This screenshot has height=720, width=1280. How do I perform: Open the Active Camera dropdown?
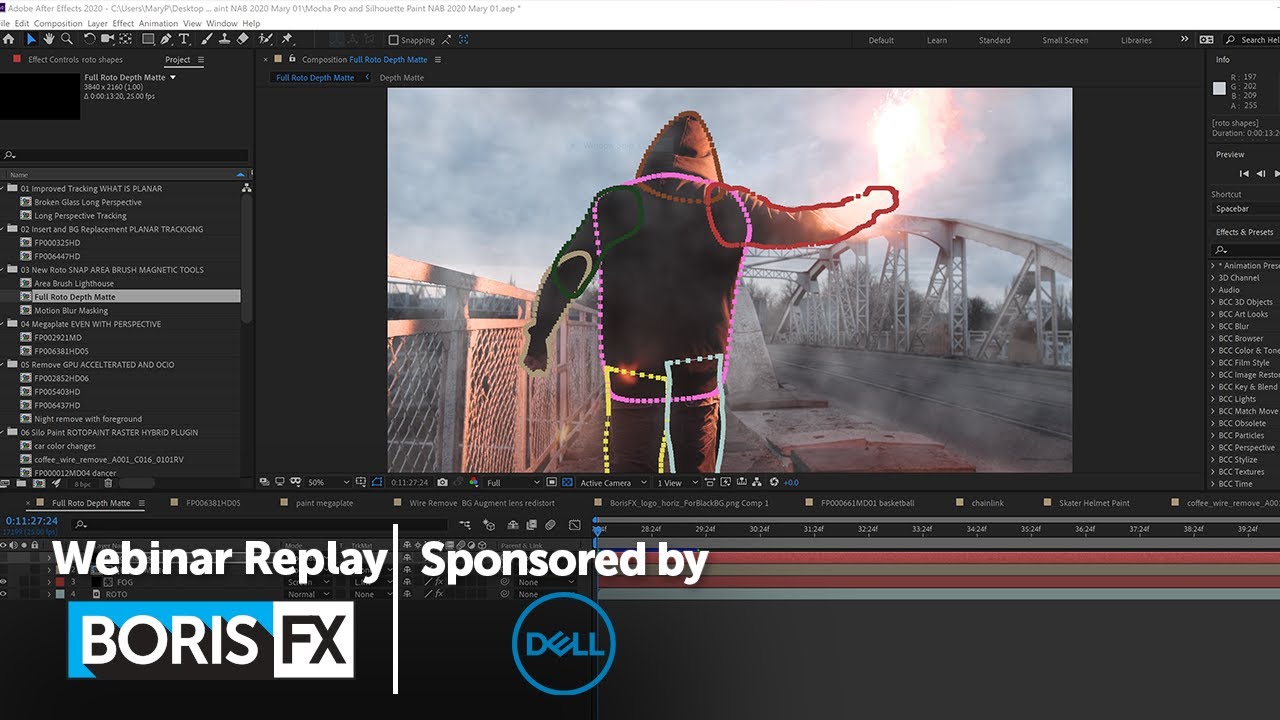[x=613, y=483]
